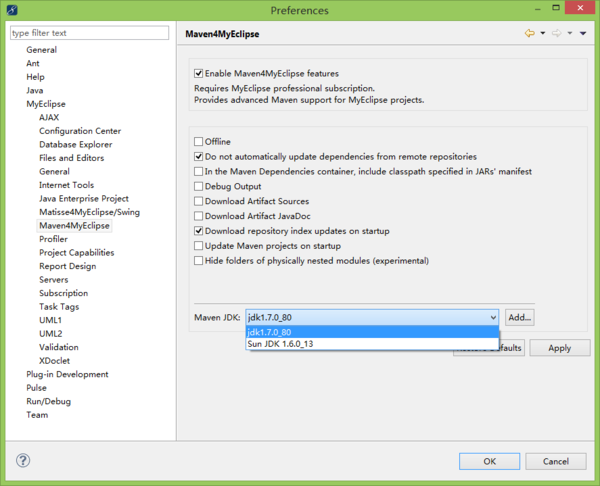Open Profiler preferences
This screenshot has width=600, height=486.
(53, 239)
